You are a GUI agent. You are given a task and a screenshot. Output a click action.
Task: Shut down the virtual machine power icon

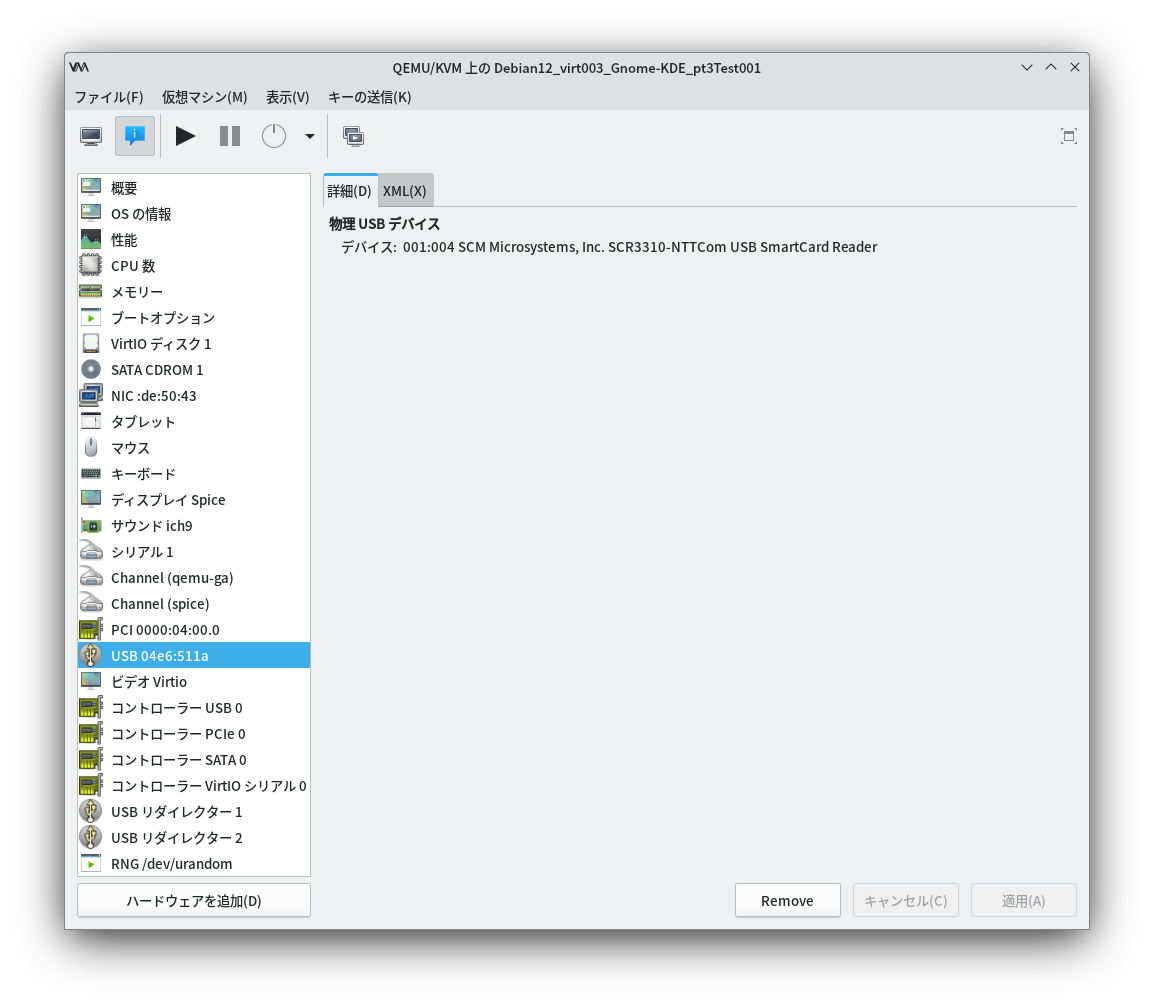point(274,136)
